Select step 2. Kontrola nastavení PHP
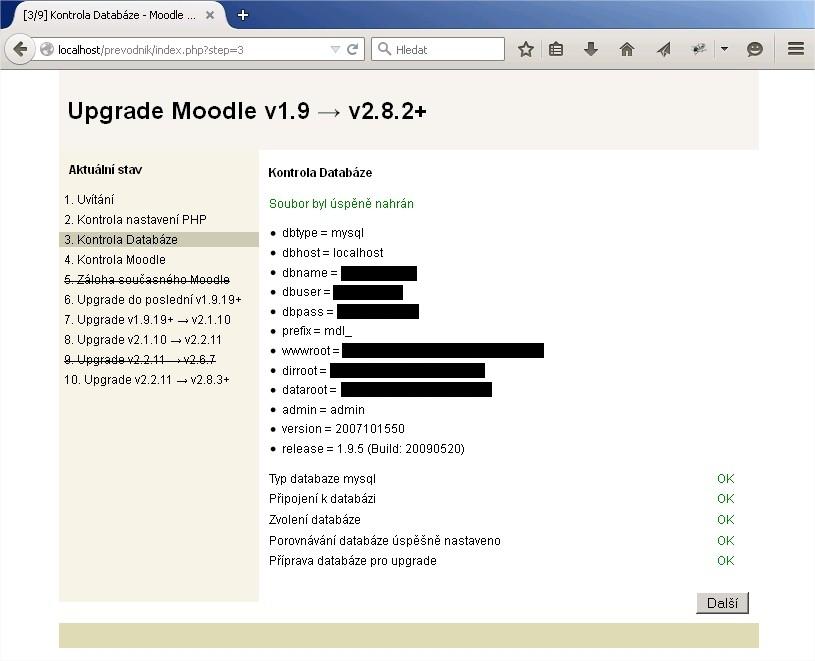Screen dimensions: 815x661 coord(135,220)
